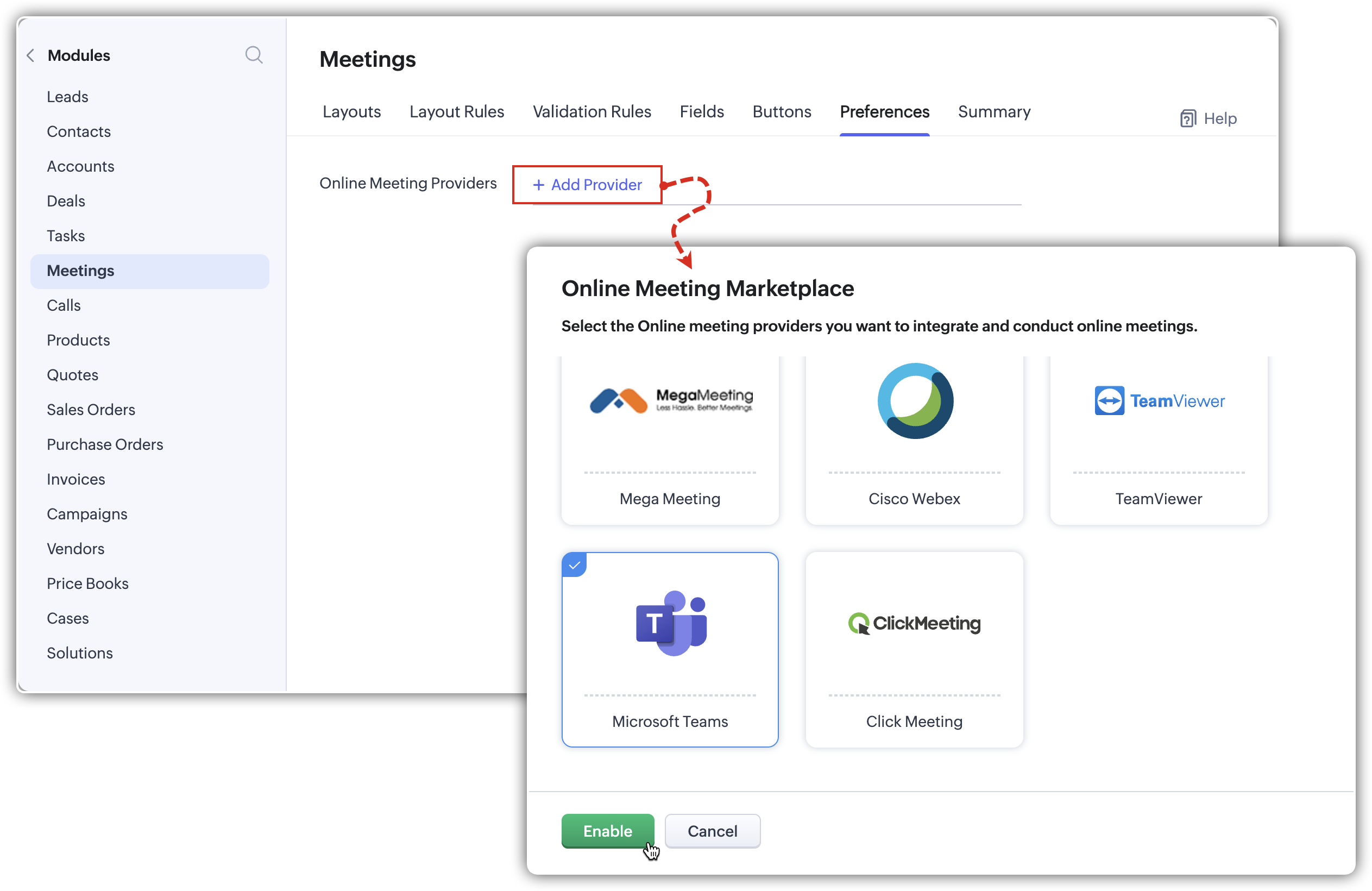This screenshot has height=891, width=1372.
Task: Click the back chevron beside Modules
Action: pos(31,55)
